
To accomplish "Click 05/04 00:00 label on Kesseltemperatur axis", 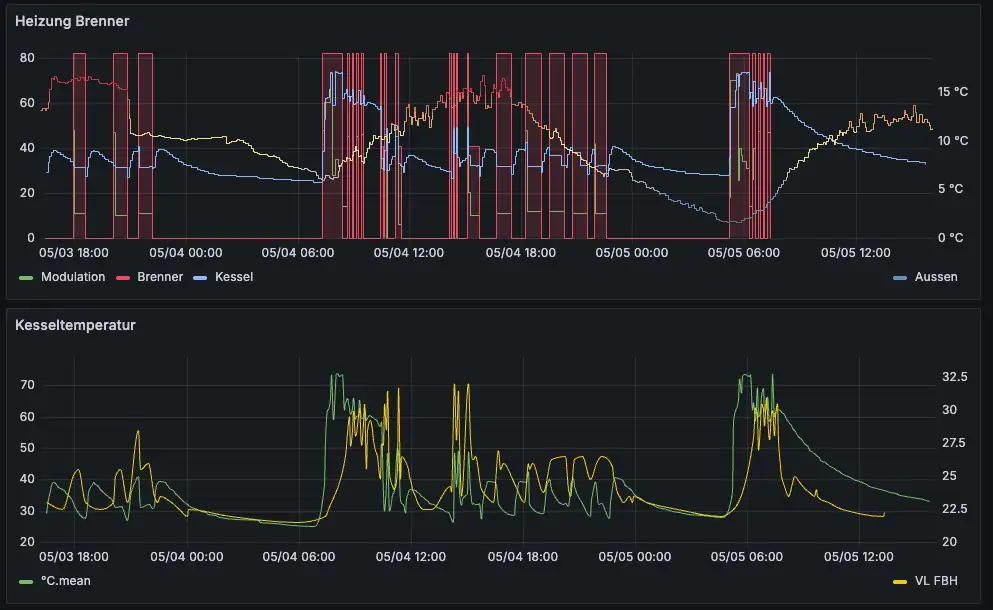I will (185, 556).
